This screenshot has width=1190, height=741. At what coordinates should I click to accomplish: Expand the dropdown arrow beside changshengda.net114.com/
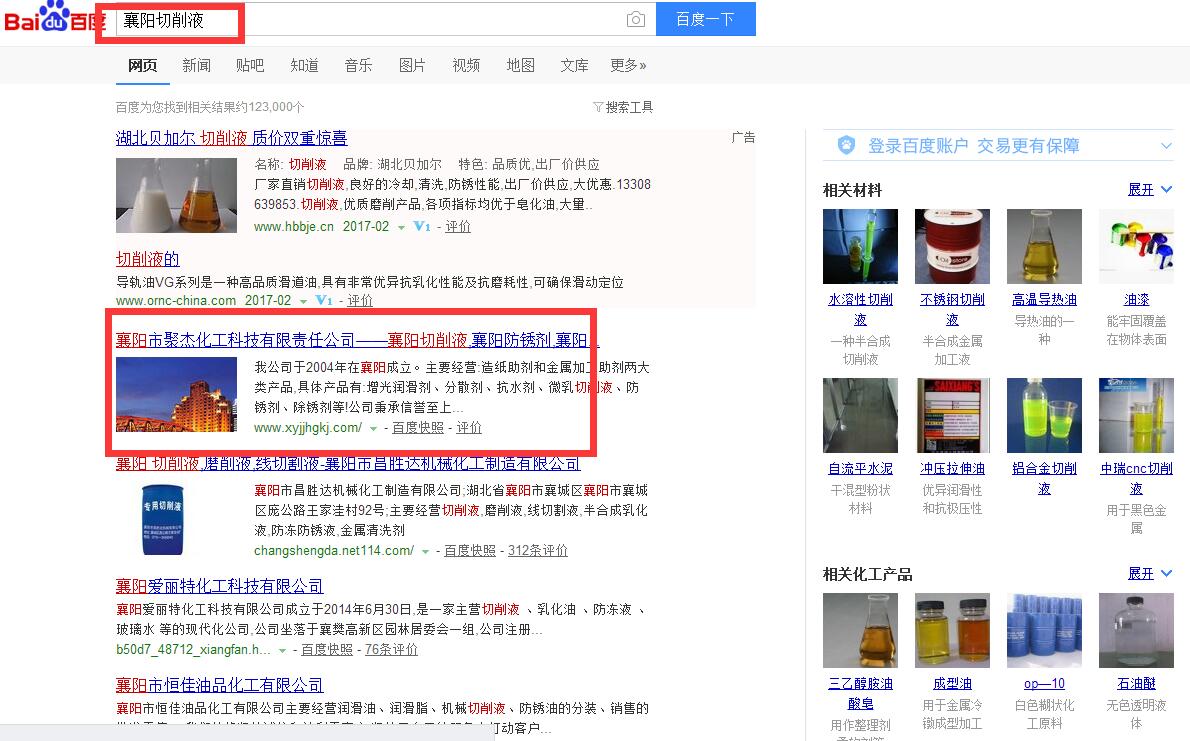click(426, 552)
